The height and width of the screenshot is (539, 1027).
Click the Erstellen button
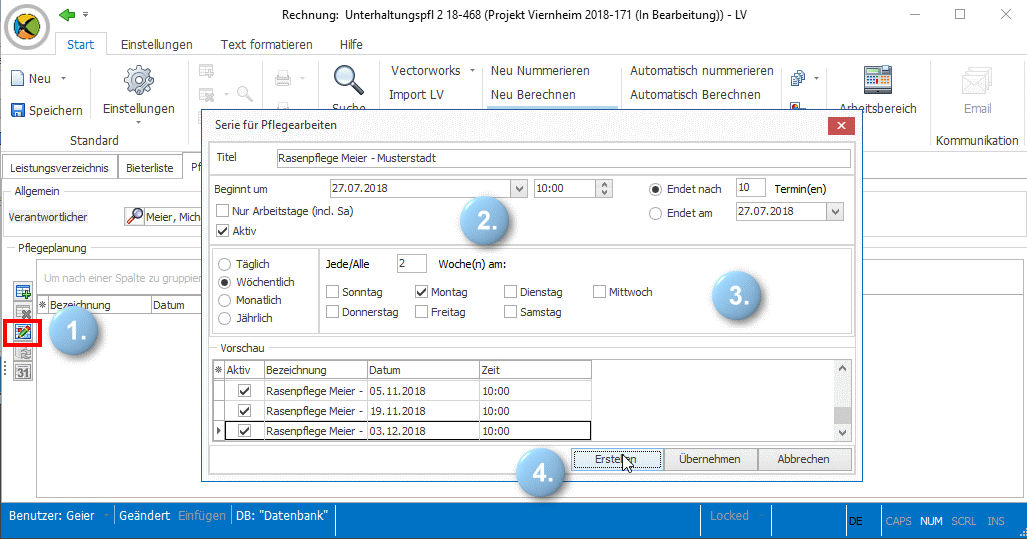click(x=617, y=459)
